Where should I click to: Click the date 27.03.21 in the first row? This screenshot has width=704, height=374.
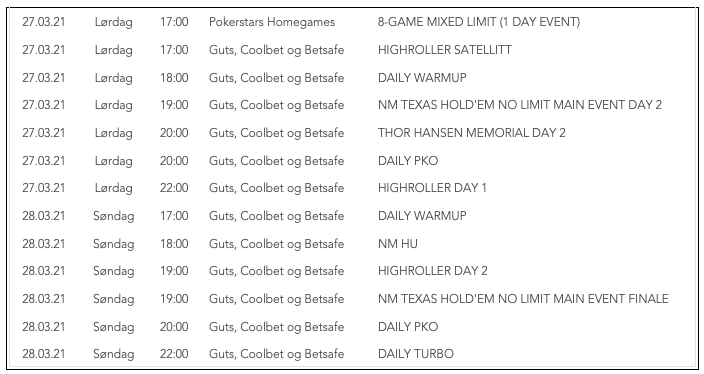[44, 22]
